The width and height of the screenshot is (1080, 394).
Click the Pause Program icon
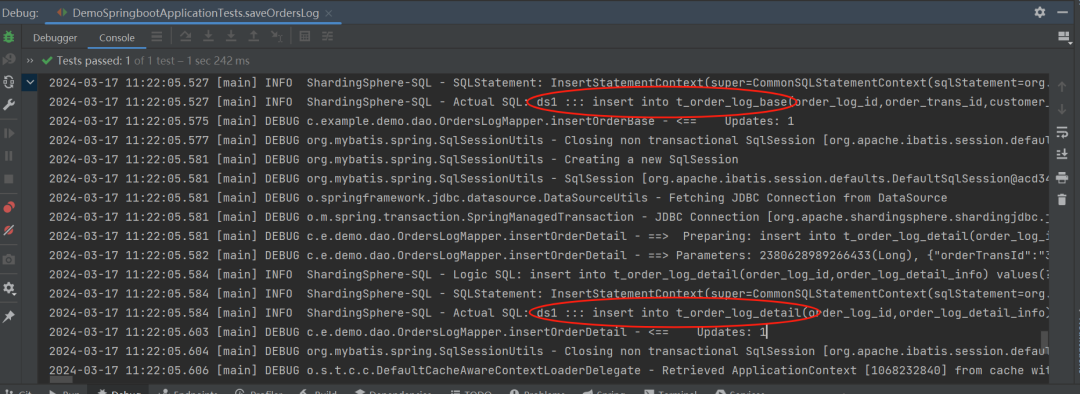coord(9,156)
